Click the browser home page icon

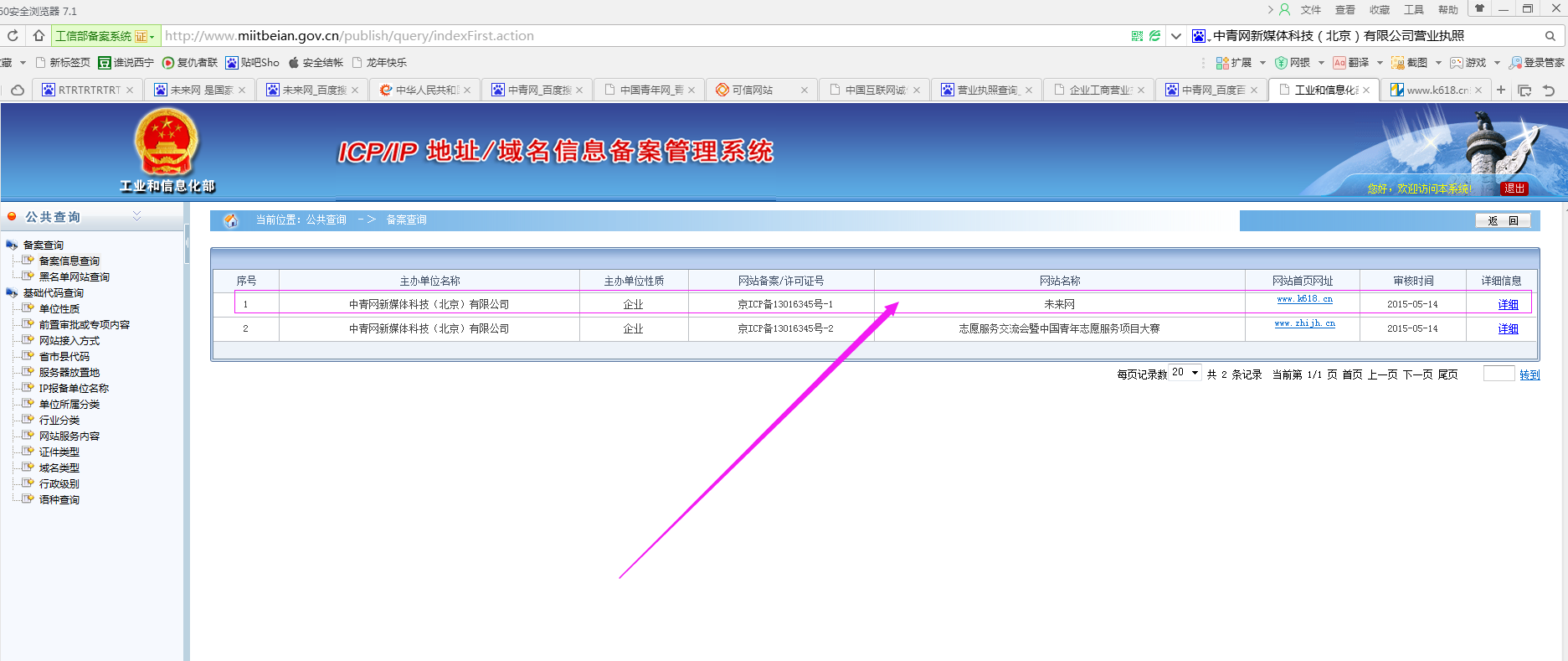click(x=39, y=36)
